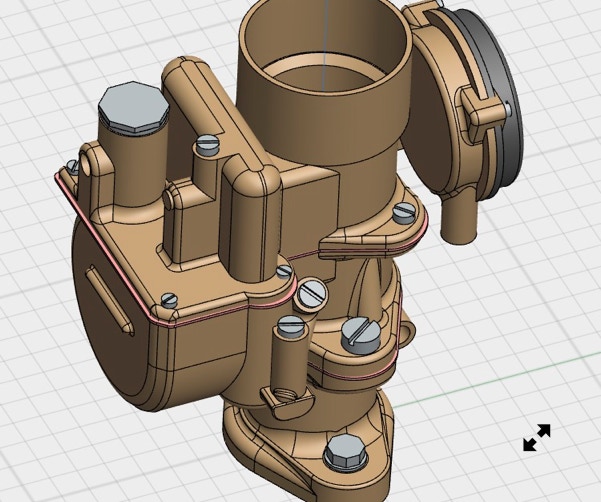Click the oblong slot on the float bowl
This screenshot has height=502, width=601.
(x=108, y=299)
